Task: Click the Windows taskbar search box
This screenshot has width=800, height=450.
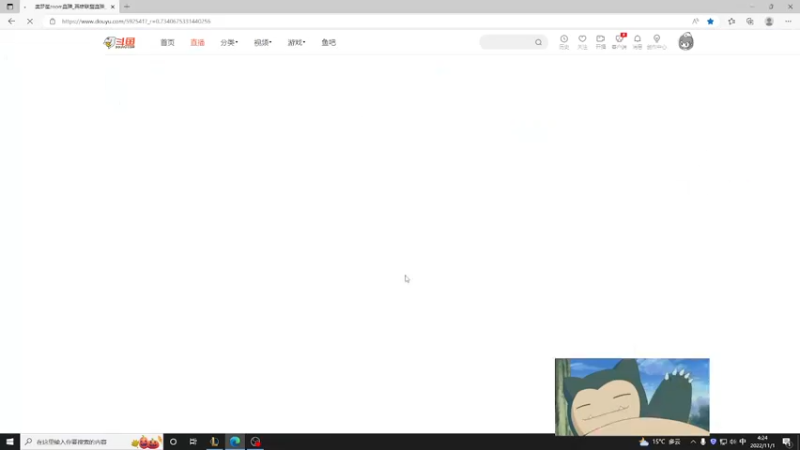Action: (92, 442)
